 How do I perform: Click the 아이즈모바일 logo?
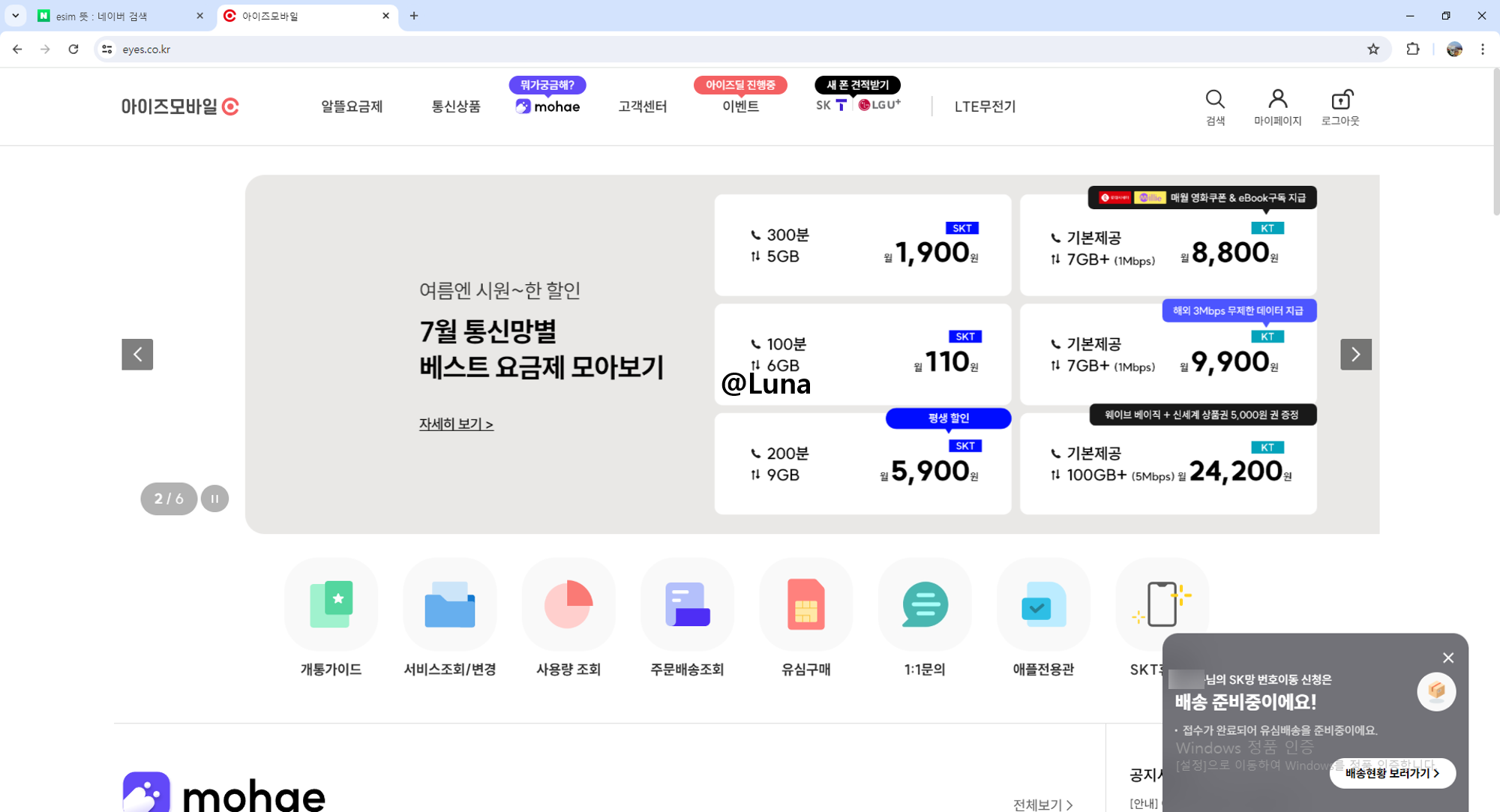(180, 106)
